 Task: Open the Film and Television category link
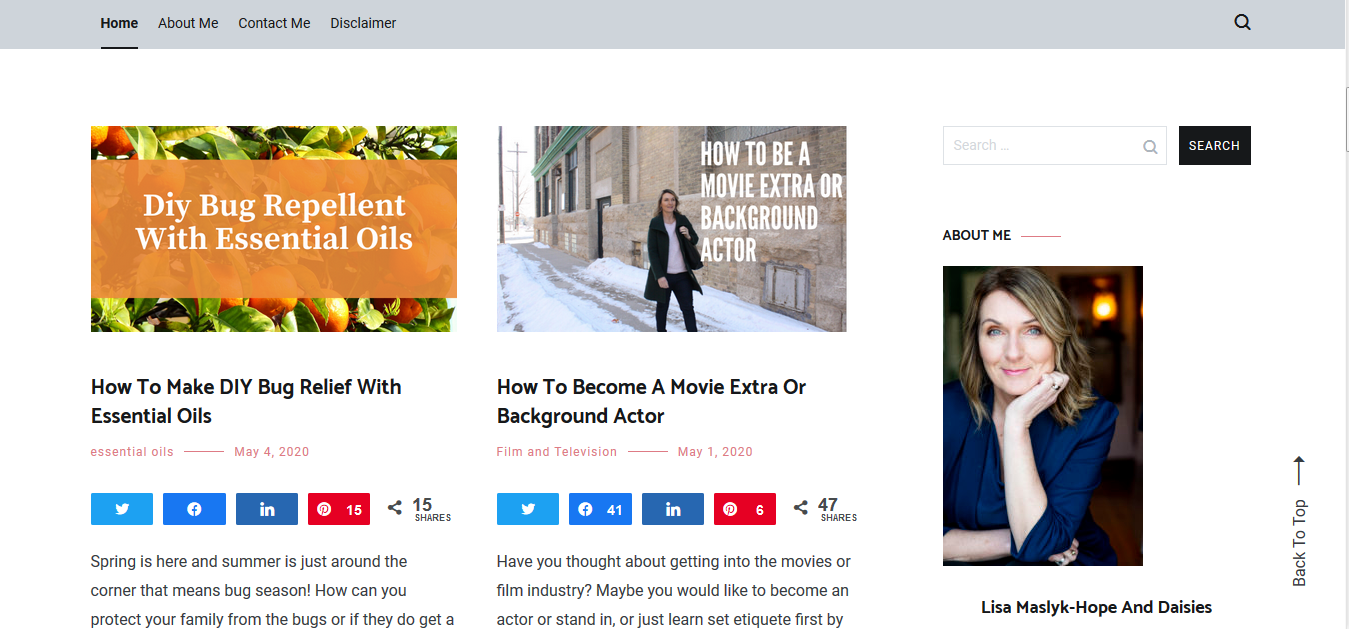[557, 452]
